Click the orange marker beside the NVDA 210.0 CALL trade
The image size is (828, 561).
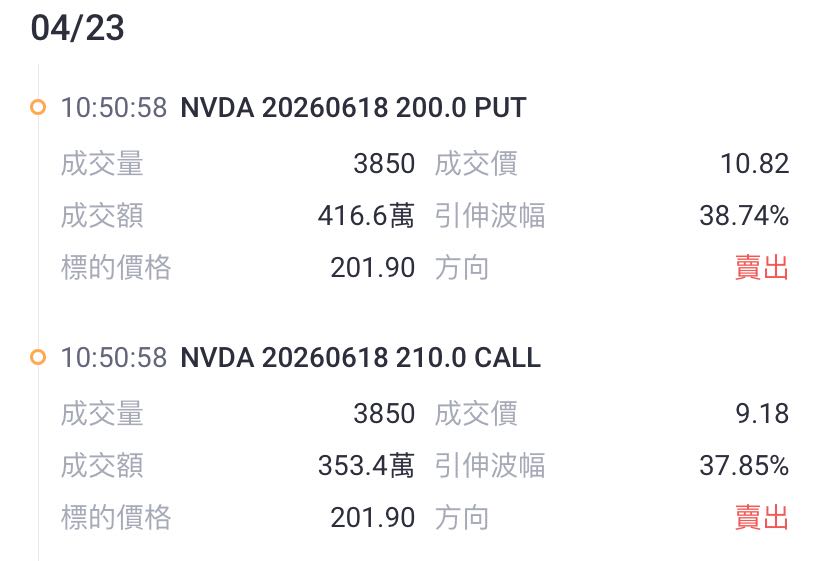[x=38, y=357]
